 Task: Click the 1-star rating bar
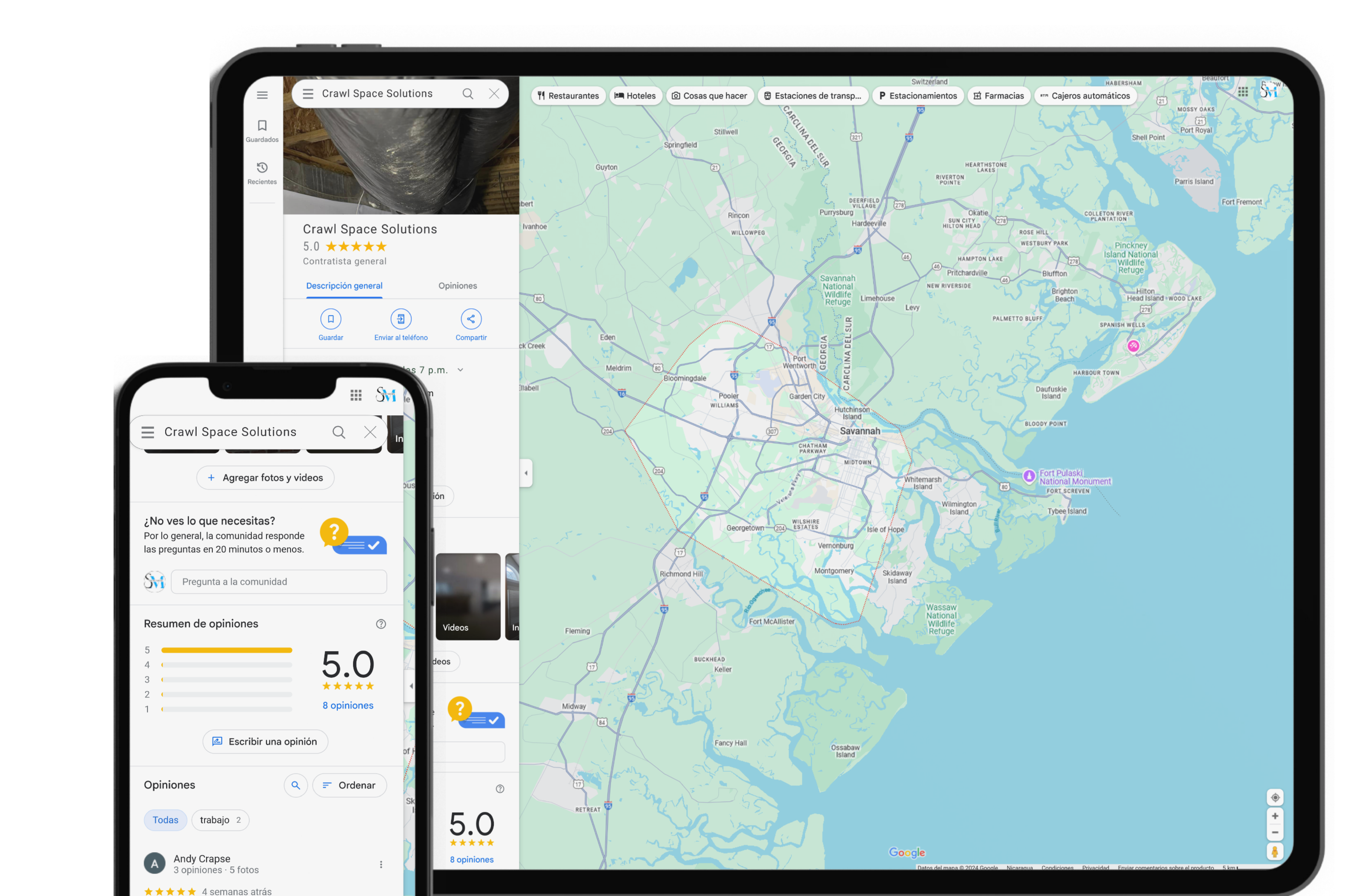coord(226,709)
